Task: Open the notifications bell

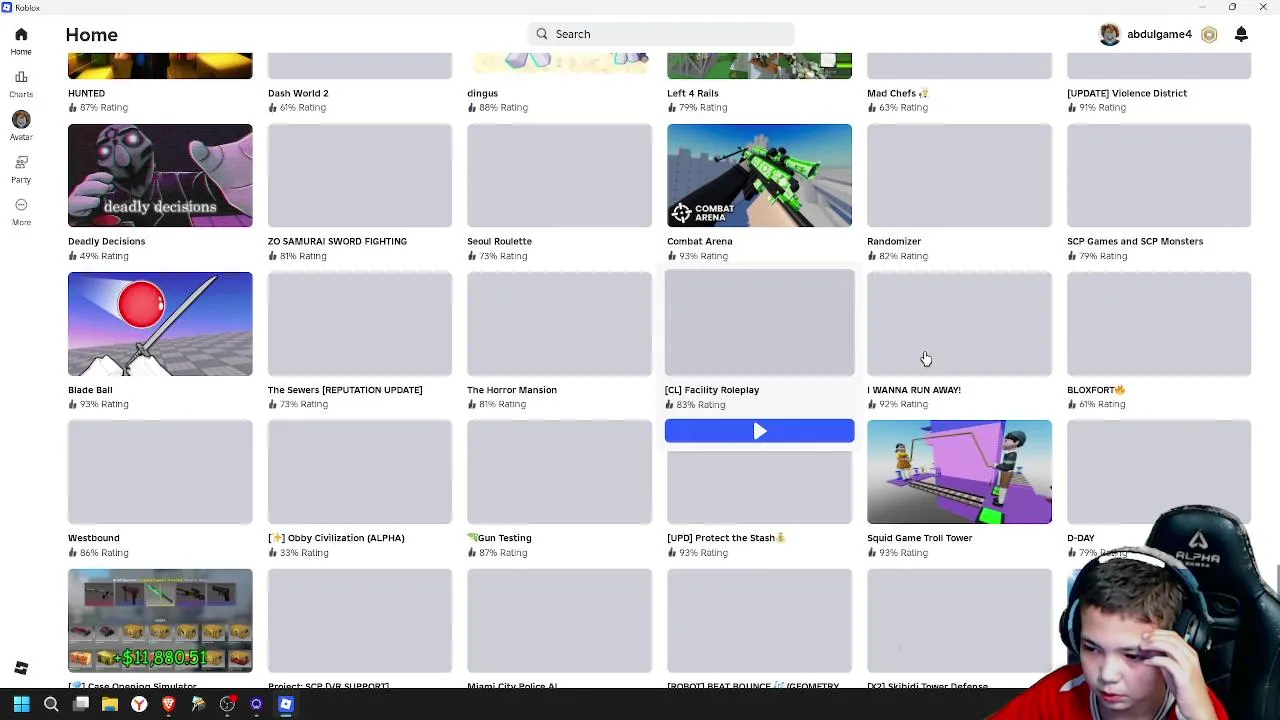Action: click(x=1241, y=34)
